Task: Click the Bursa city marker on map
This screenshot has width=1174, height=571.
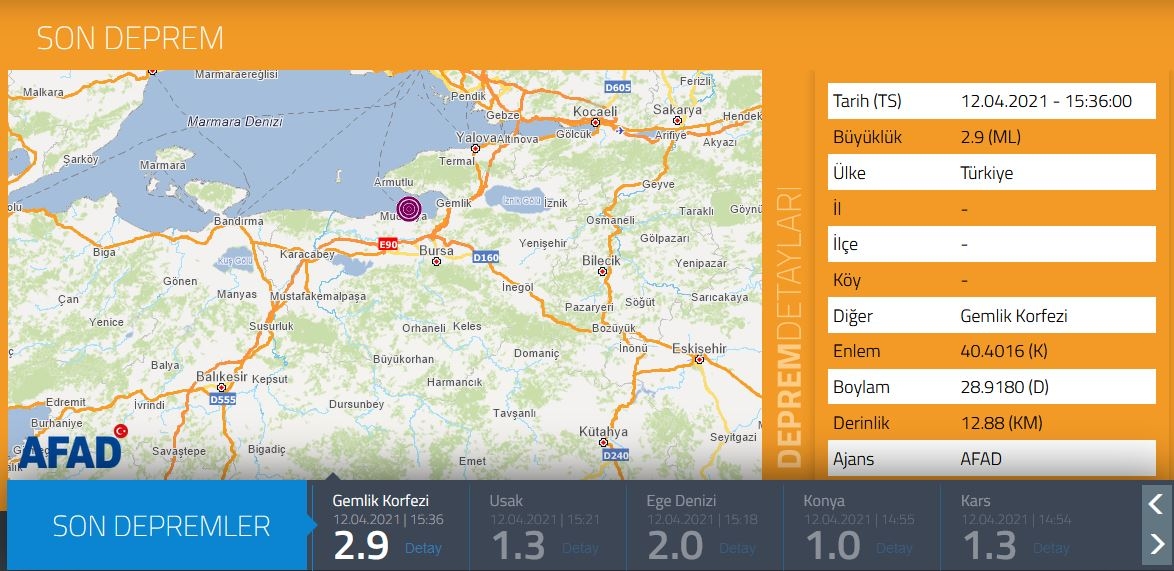Action: [x=437, y=262]
